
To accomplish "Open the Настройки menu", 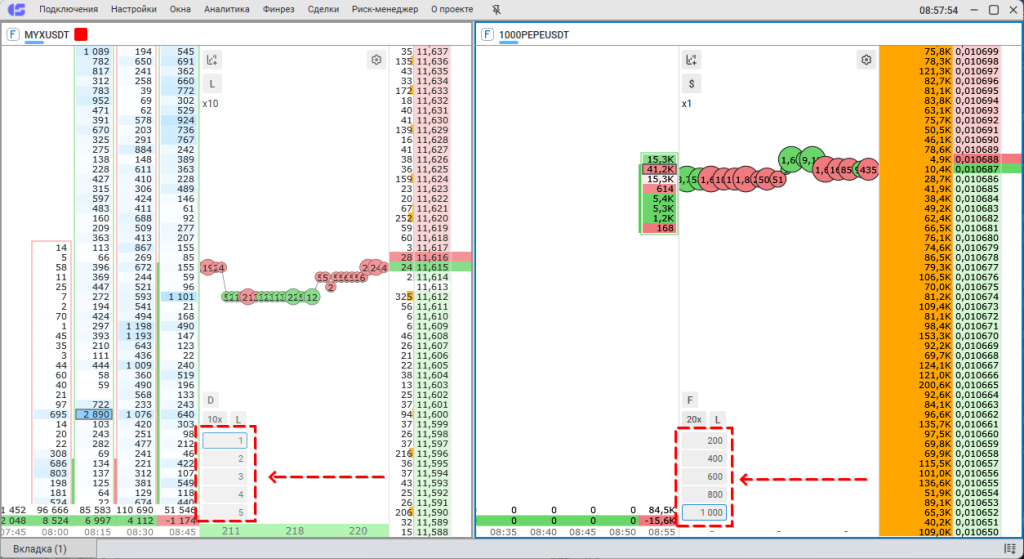I will click(134, 9).
